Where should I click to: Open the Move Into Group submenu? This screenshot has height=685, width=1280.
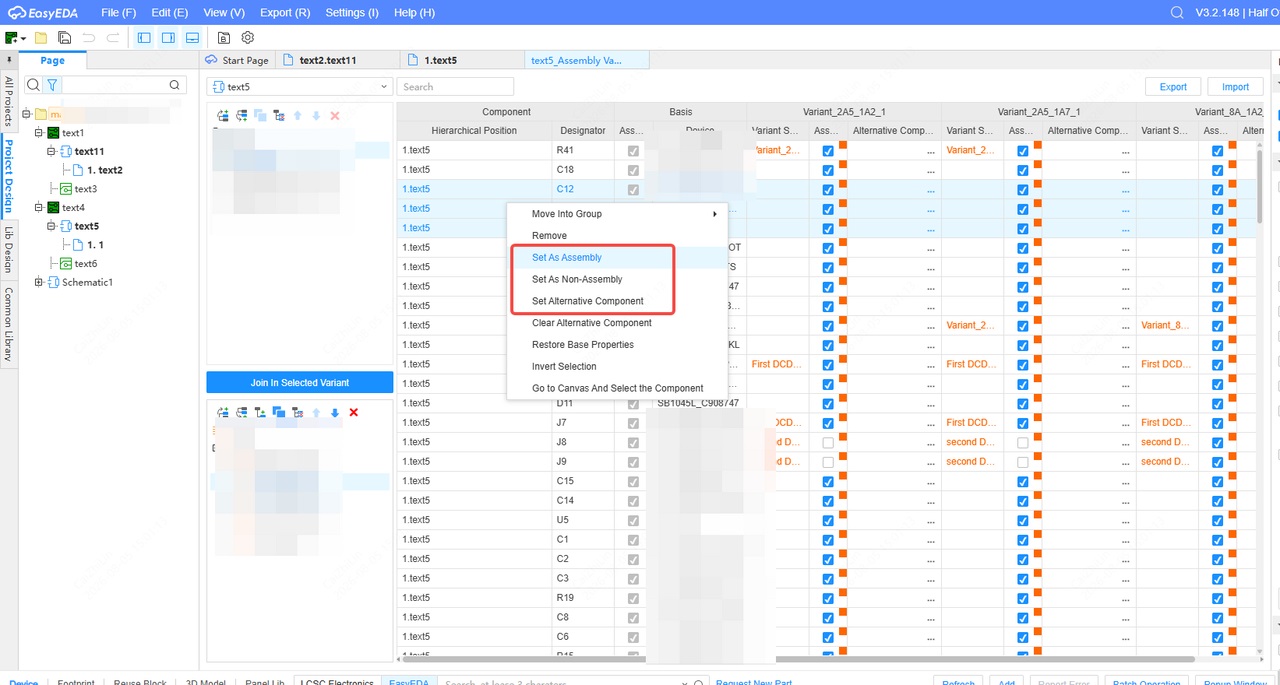(616, 214)
